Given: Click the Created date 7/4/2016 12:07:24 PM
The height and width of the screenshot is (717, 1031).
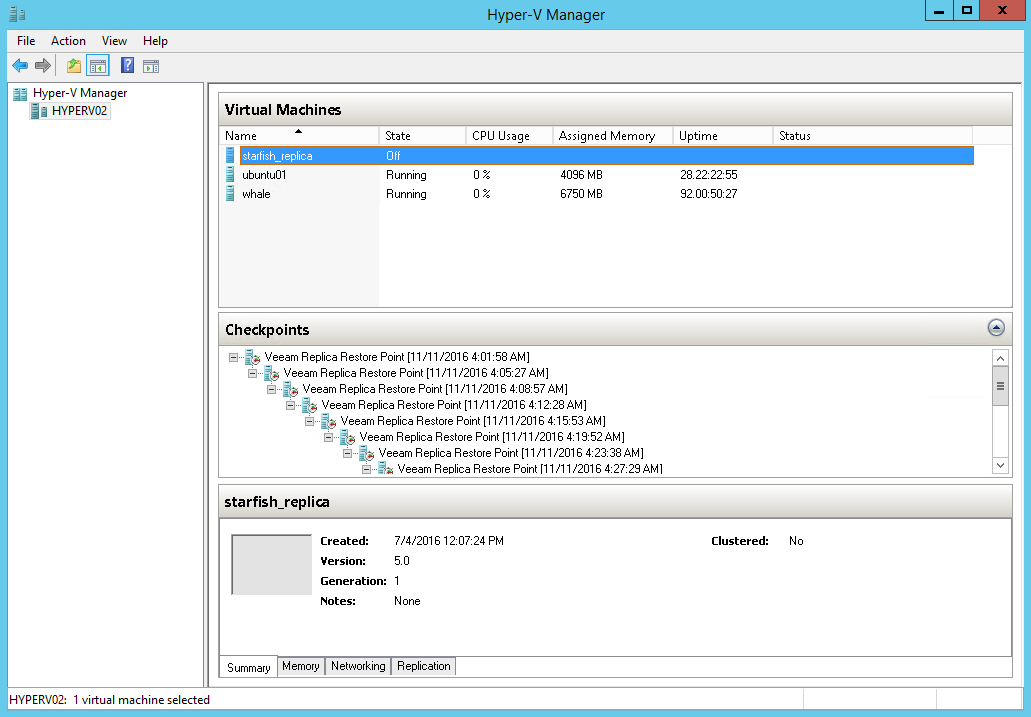Looking at the screenshot, I should (x=449, y=541).
